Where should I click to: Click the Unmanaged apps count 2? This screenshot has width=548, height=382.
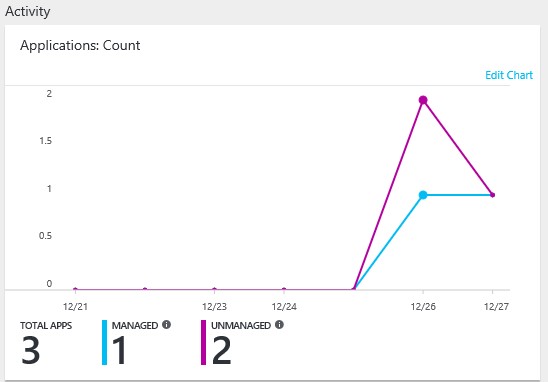coord(222,350)
